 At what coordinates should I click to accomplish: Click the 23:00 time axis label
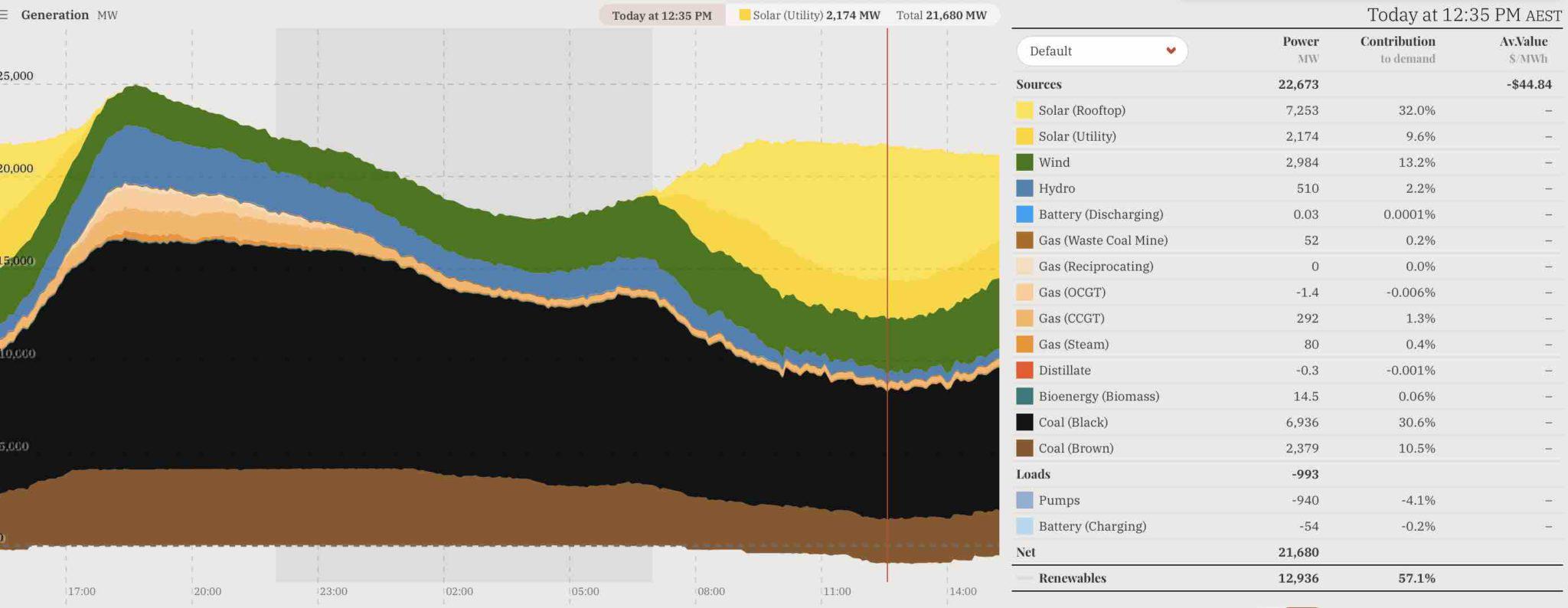(x=333, y=591)
